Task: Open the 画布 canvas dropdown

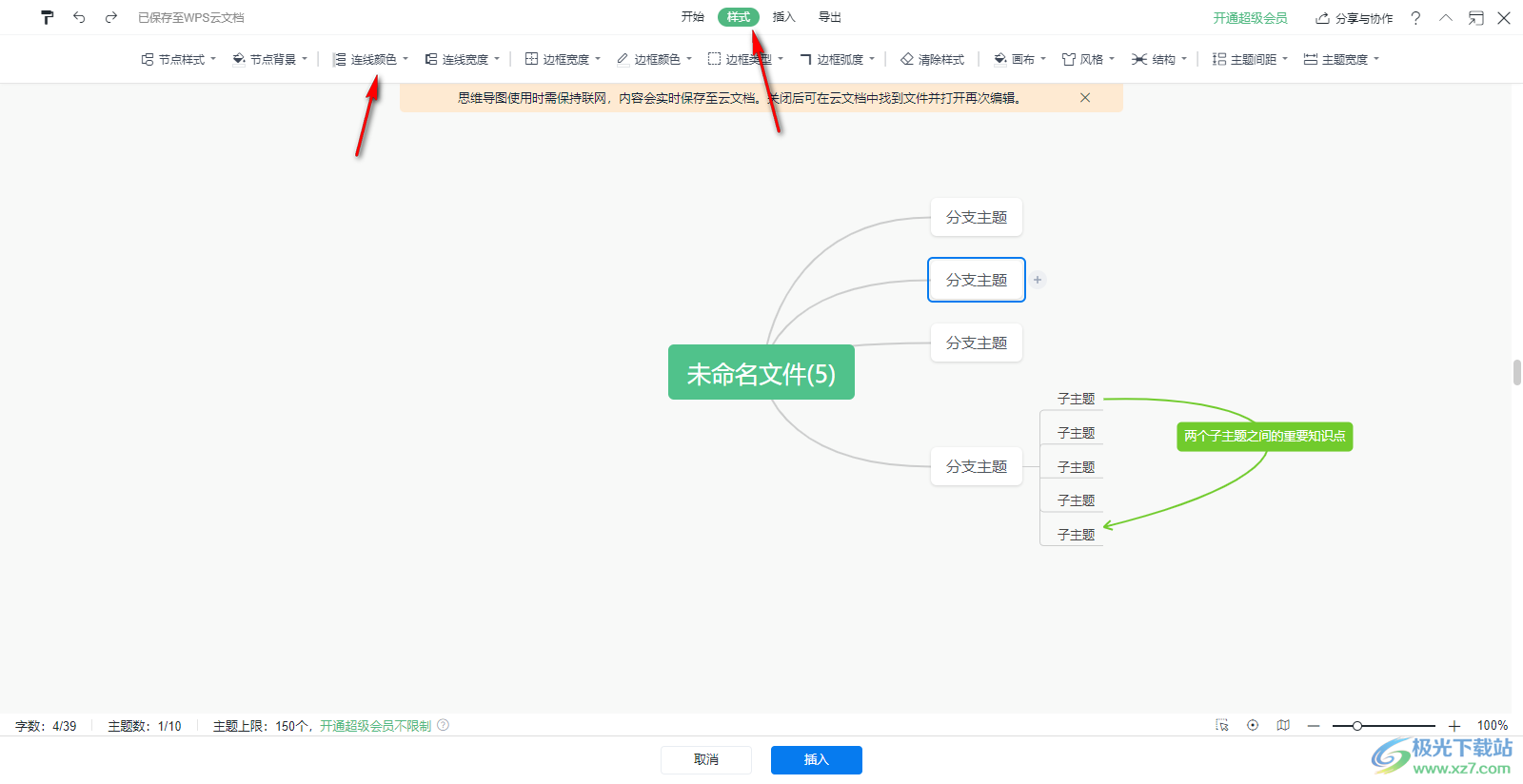Action: [x=1020, y=59]
